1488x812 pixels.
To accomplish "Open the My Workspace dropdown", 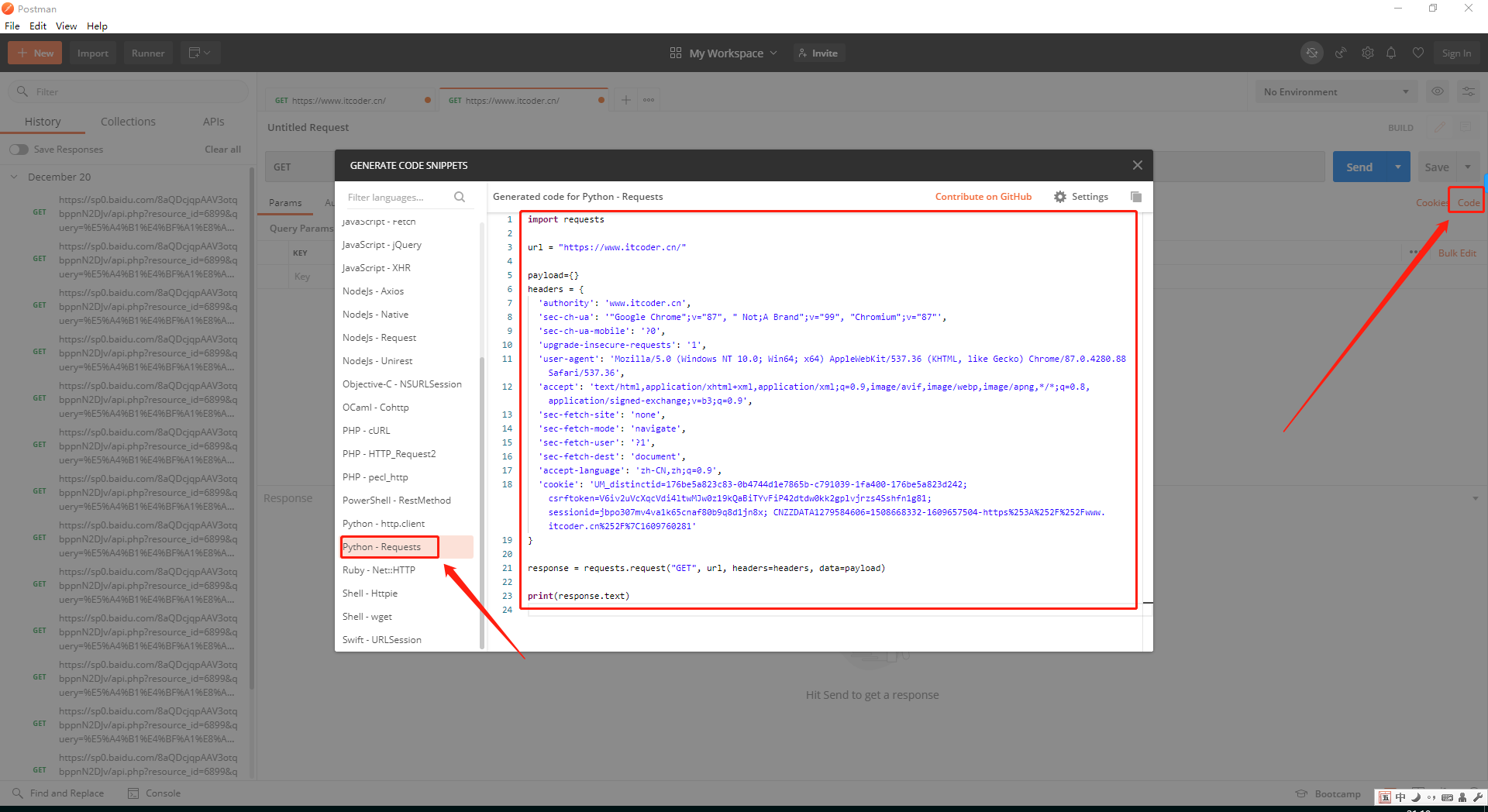I will [x=724, y=53].
